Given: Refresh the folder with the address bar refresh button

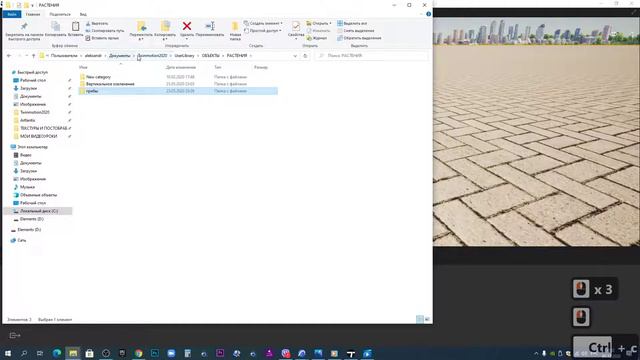Looking at the screenshot, I should tap(305, 56).
